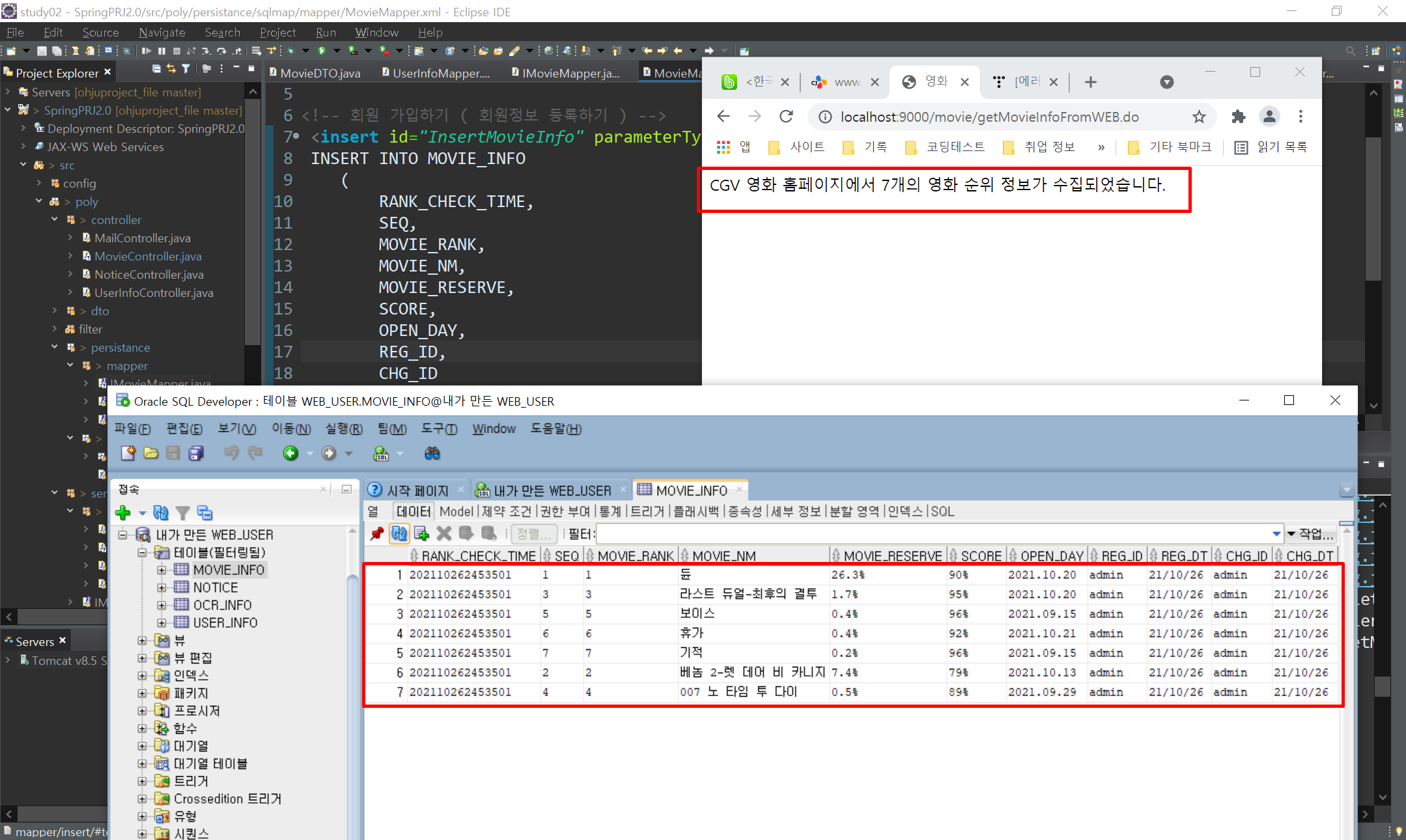Click the binoculars Find DB Object icon
The image size is (1406, 840).
pos(432,453)
